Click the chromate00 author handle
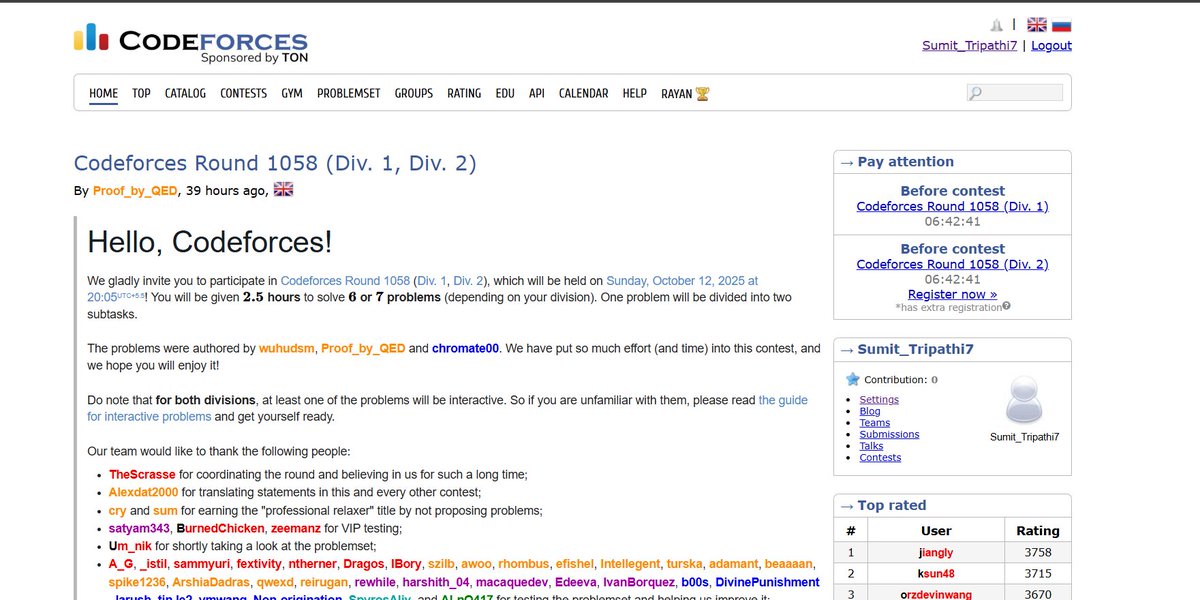 click(x=465, y=349)
